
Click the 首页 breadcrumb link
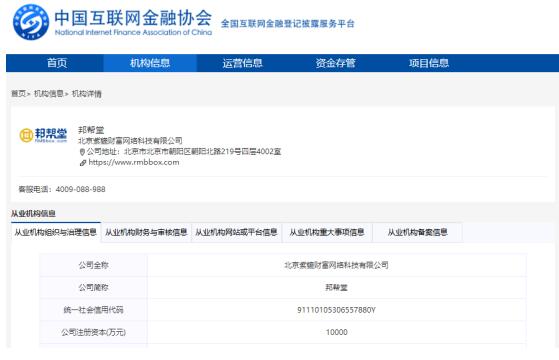19,94
